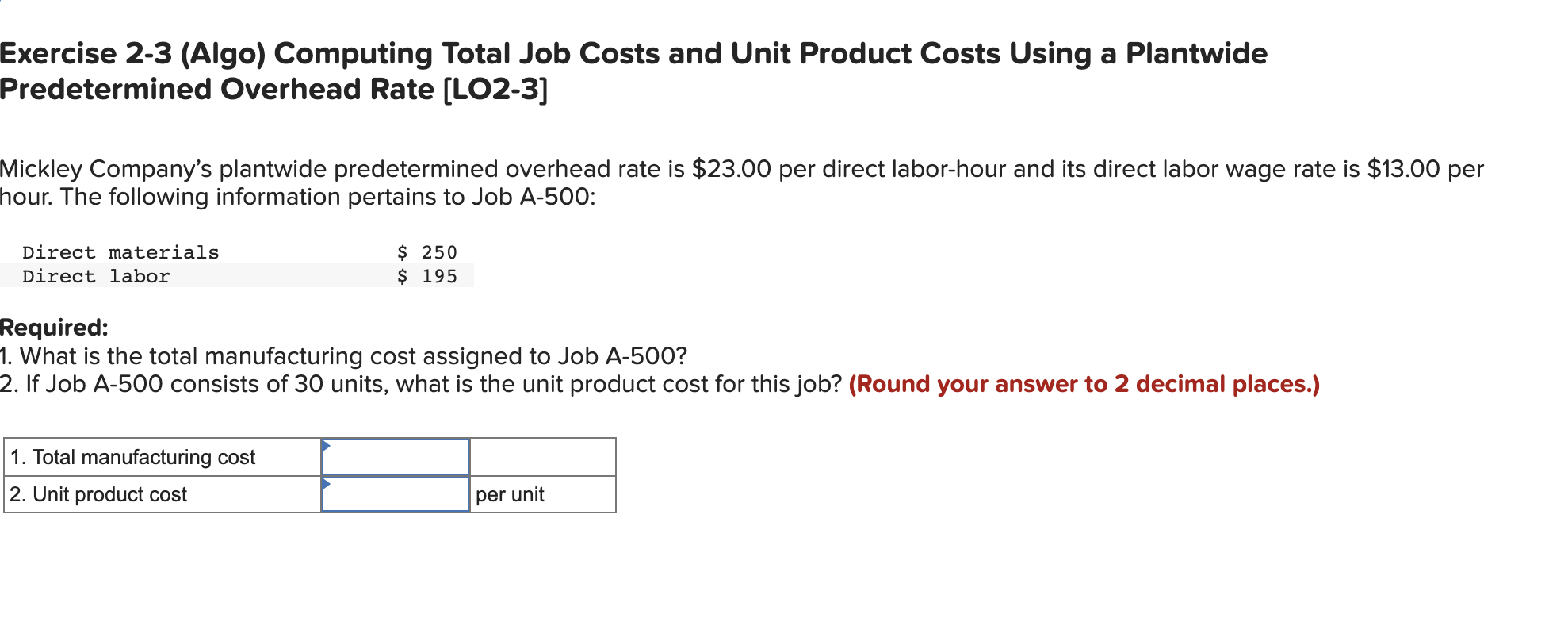
Task: Select the '$ 195' value for Direct labor
Action: pyautogui.click(x=427, y=276)
